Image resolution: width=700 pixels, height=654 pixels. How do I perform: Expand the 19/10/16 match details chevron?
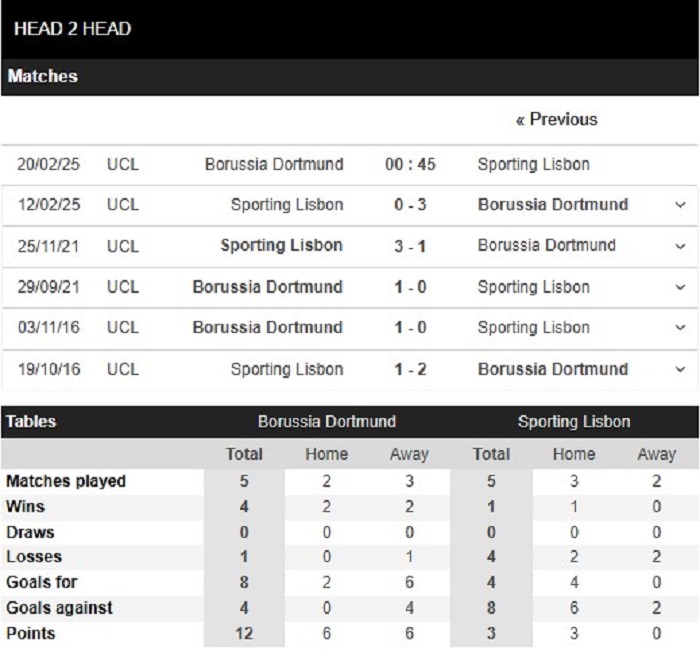coord(680,369)
